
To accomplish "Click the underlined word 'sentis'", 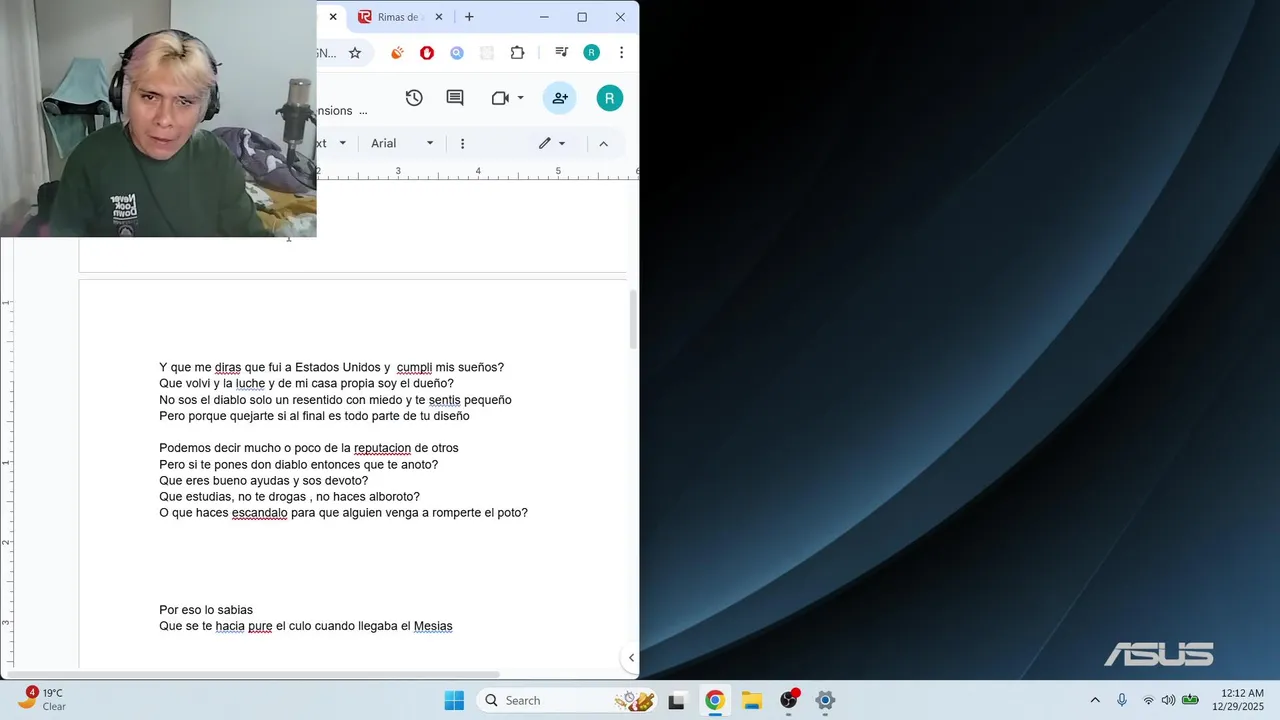I will (x=445, y=400).
